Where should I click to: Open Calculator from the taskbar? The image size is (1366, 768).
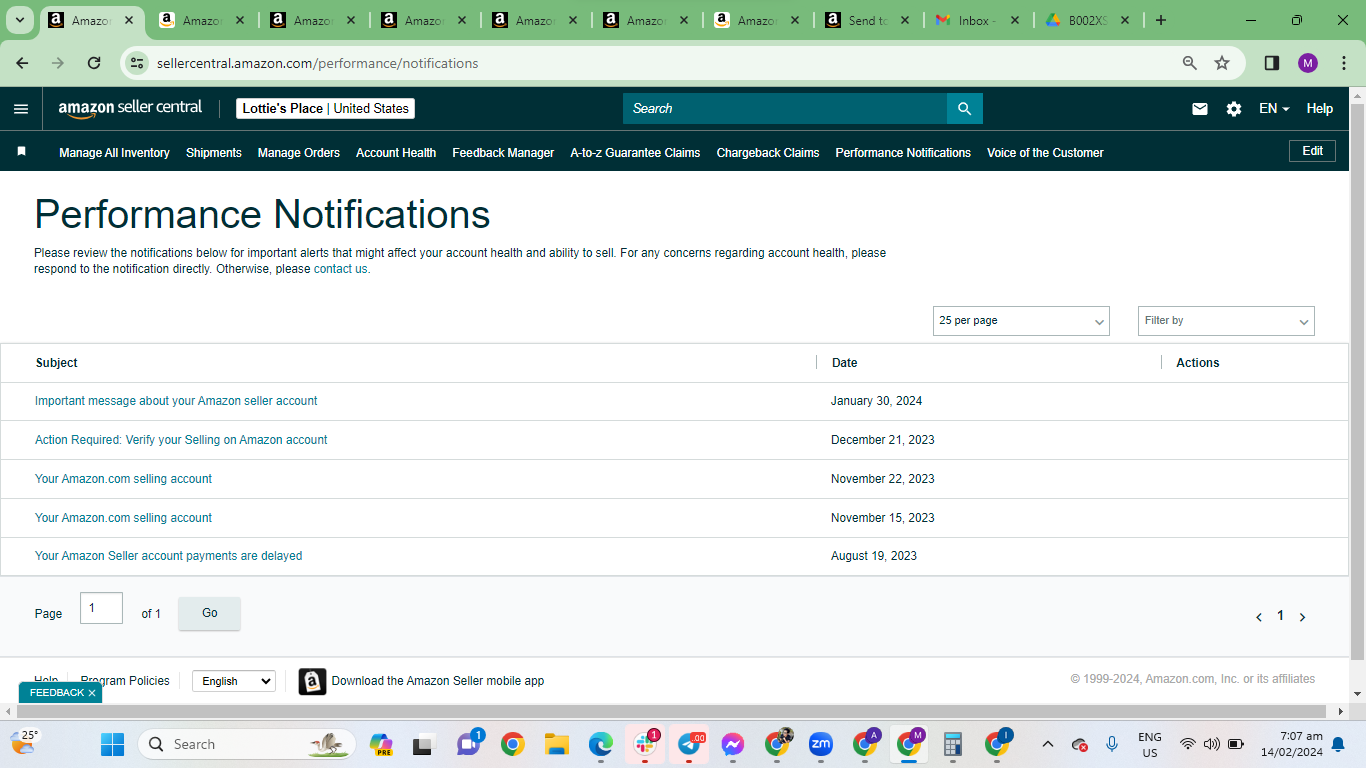coord(953,744)
